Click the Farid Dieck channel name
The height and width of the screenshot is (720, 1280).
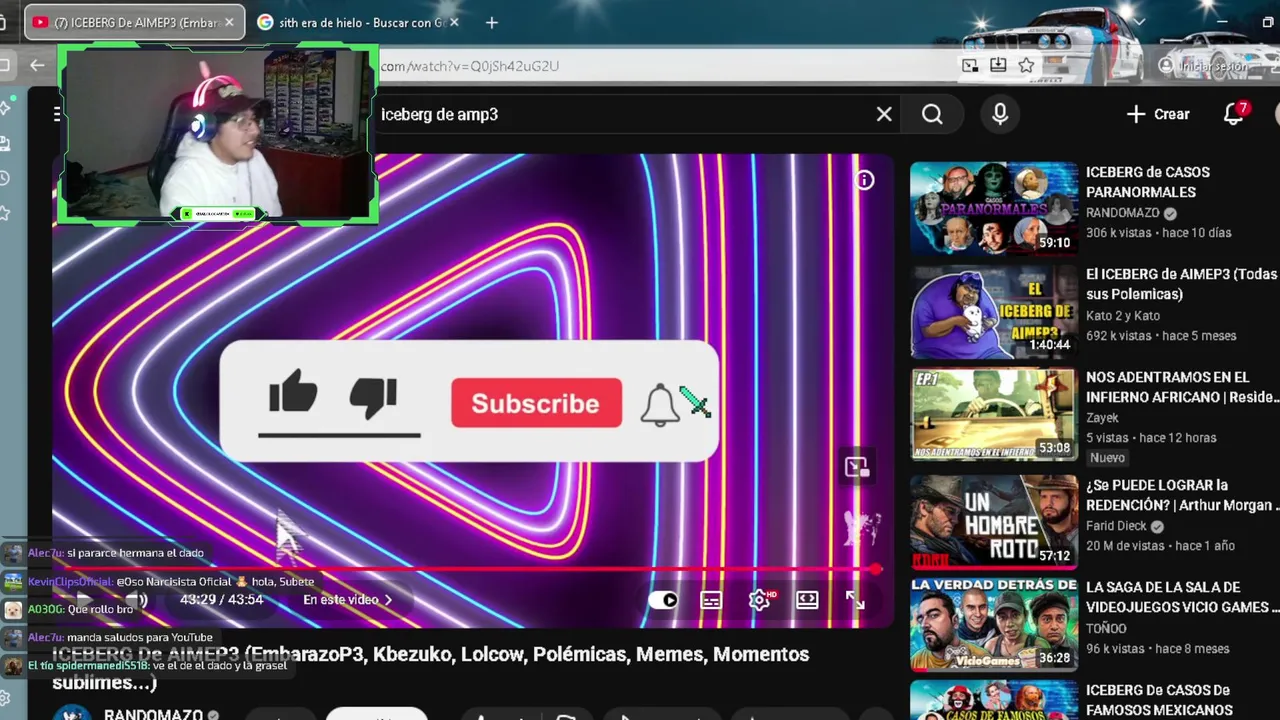[1117, 526]
